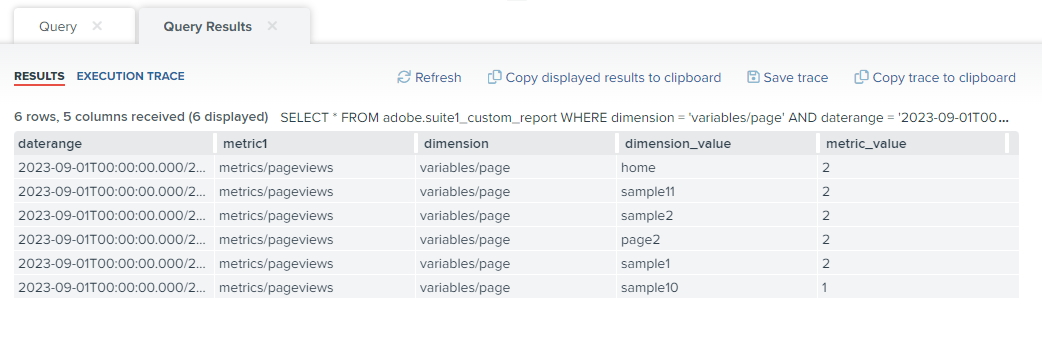This screenshot has height=360, width=1042.
Task: Click the sample11 dimension value cell
Action: coord(717,191)
